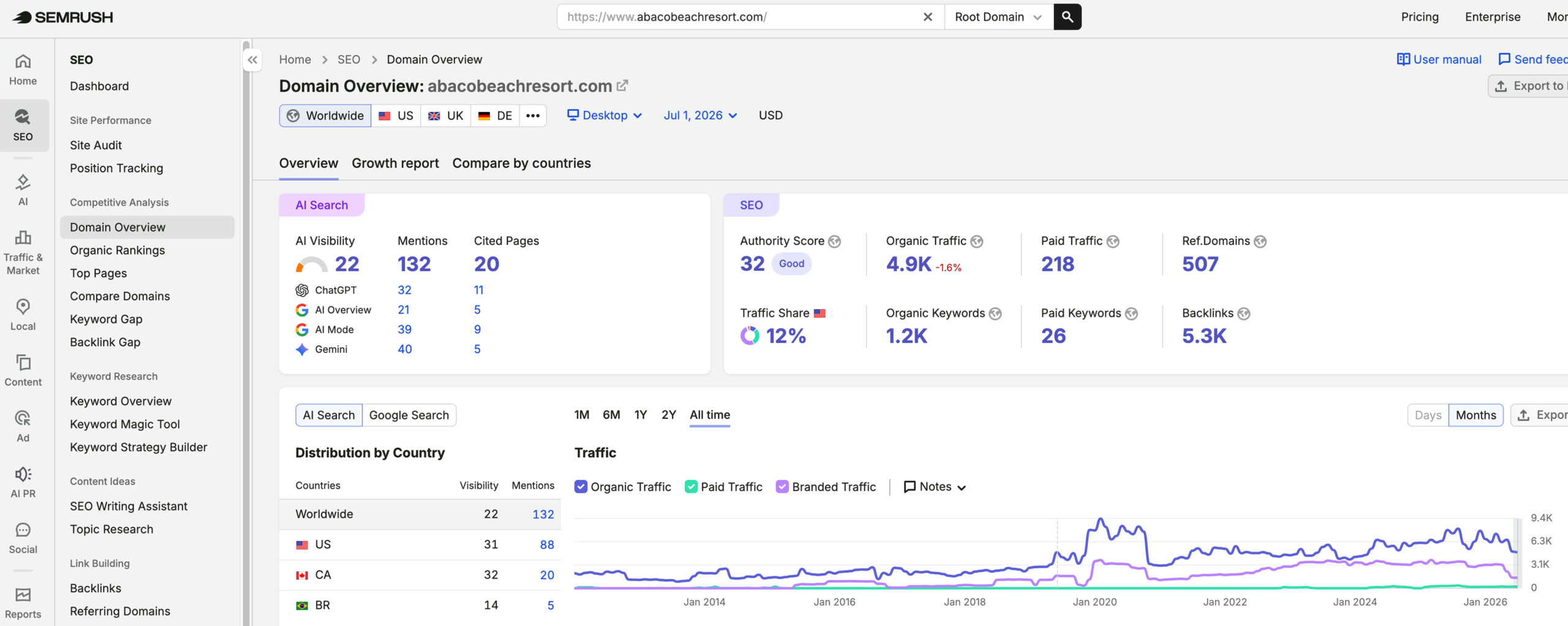Select the Worldwide database

(325, 116)
